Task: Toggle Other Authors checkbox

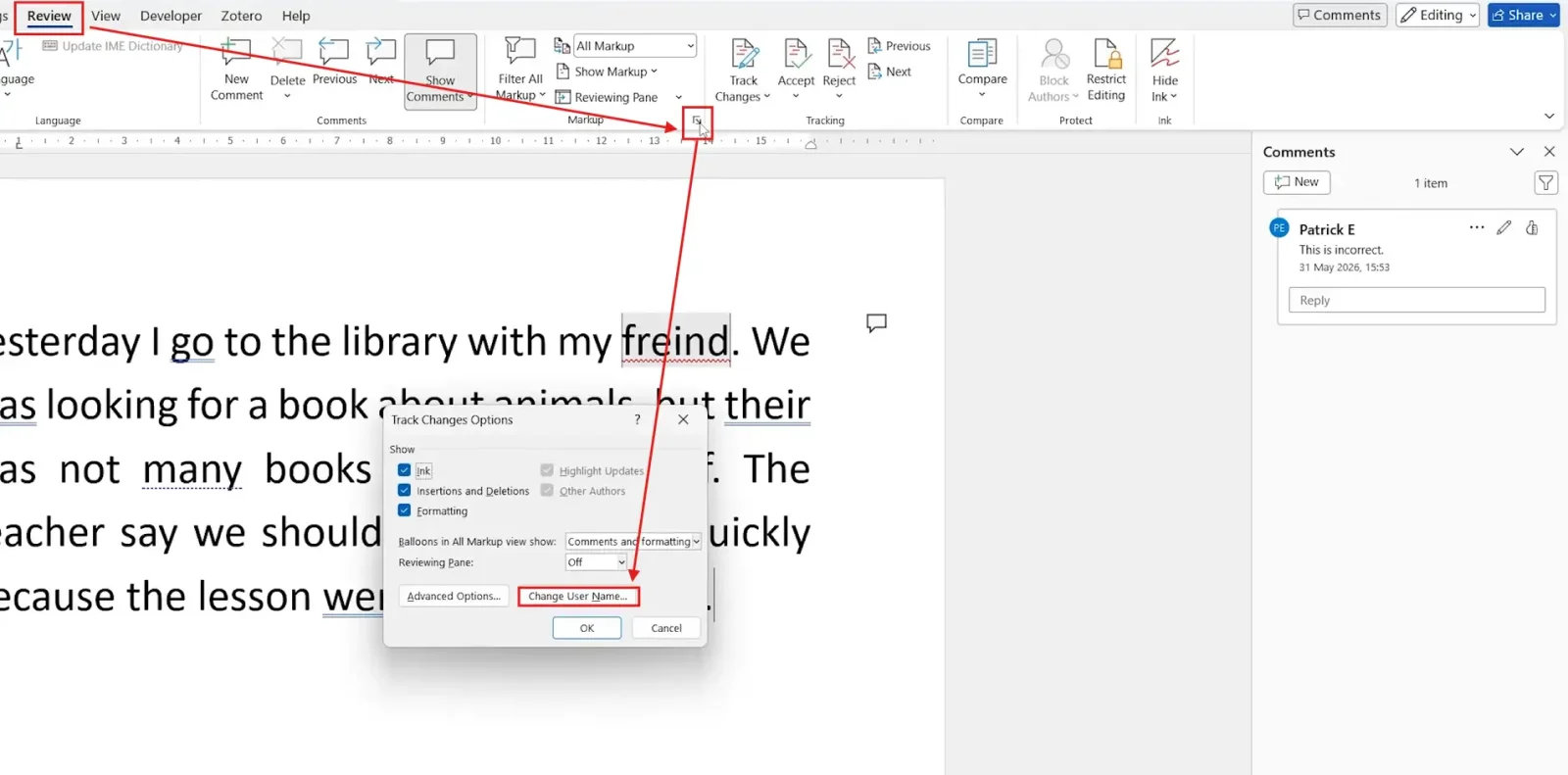Action: (x=547, y=490)
